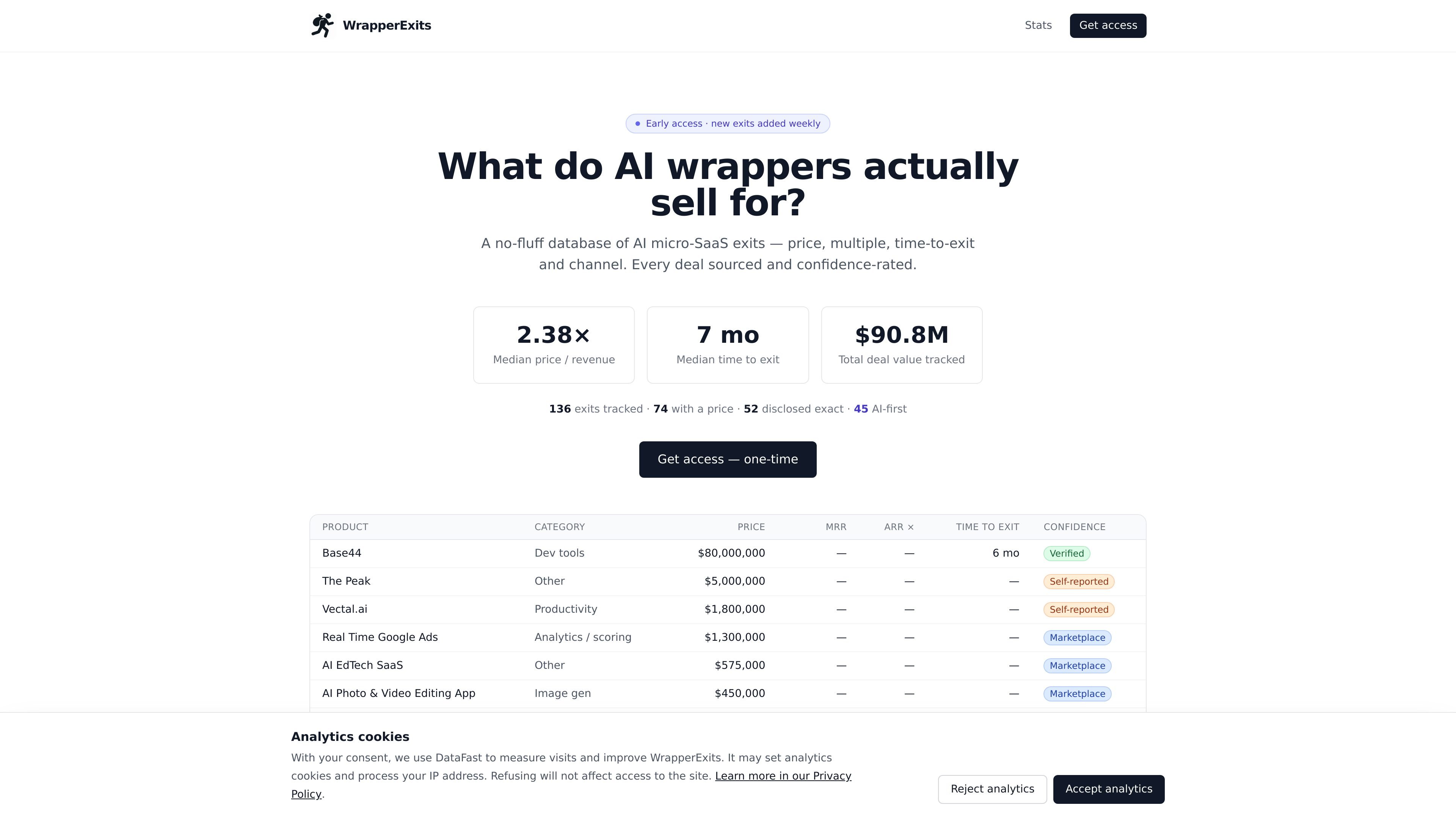
Task: Click the Get access — one-time button
Action: 728,460
